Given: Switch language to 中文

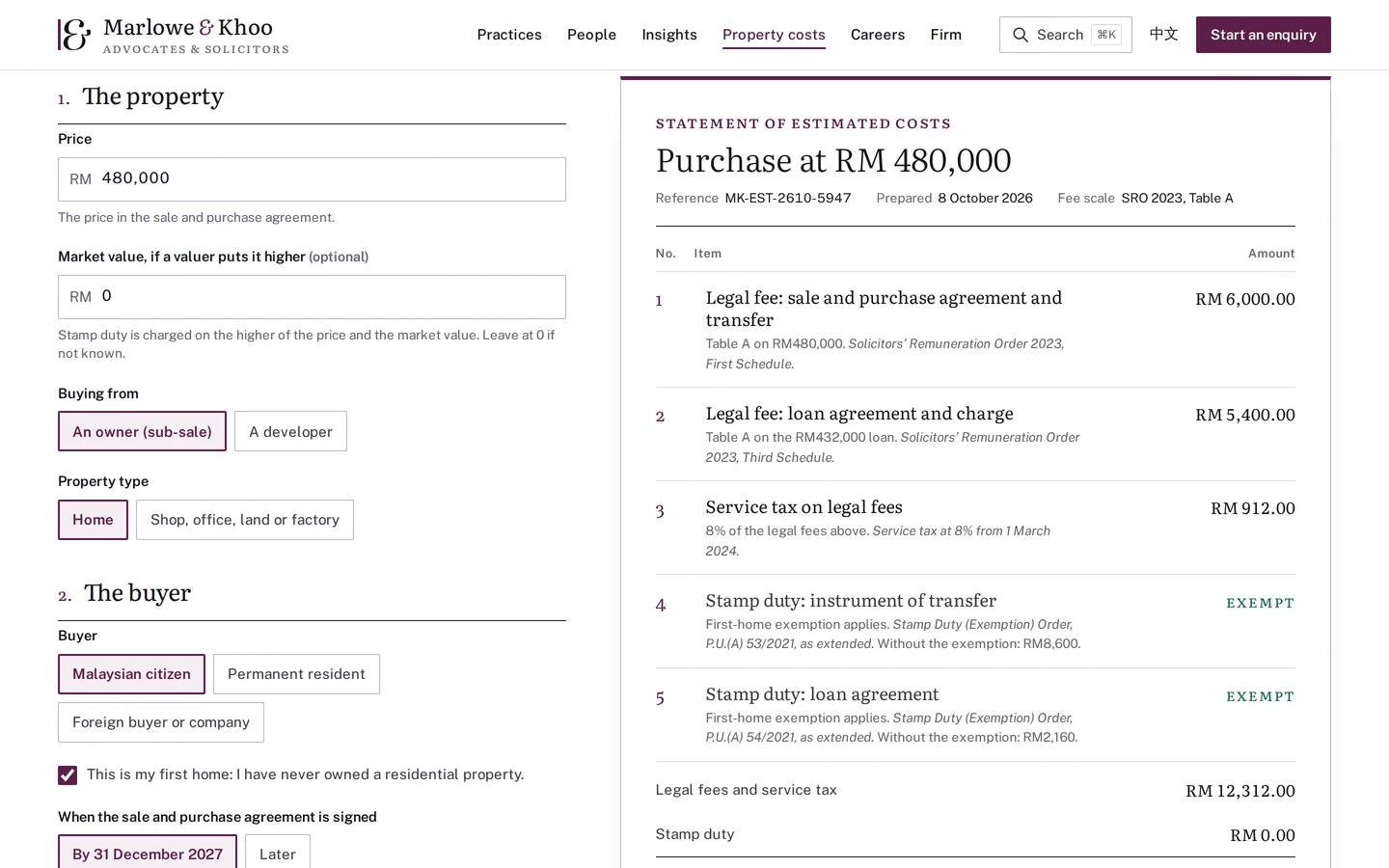Looking at the screenshot, I should [x=1164, y=35].
